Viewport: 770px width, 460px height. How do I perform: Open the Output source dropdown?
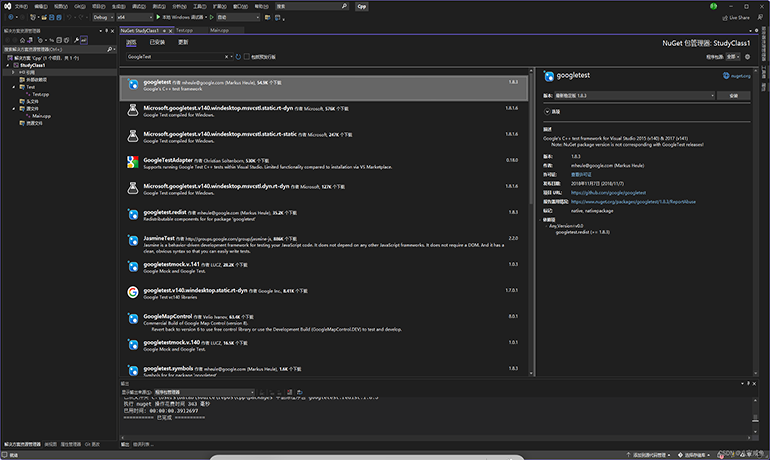[x=204, y=392]
